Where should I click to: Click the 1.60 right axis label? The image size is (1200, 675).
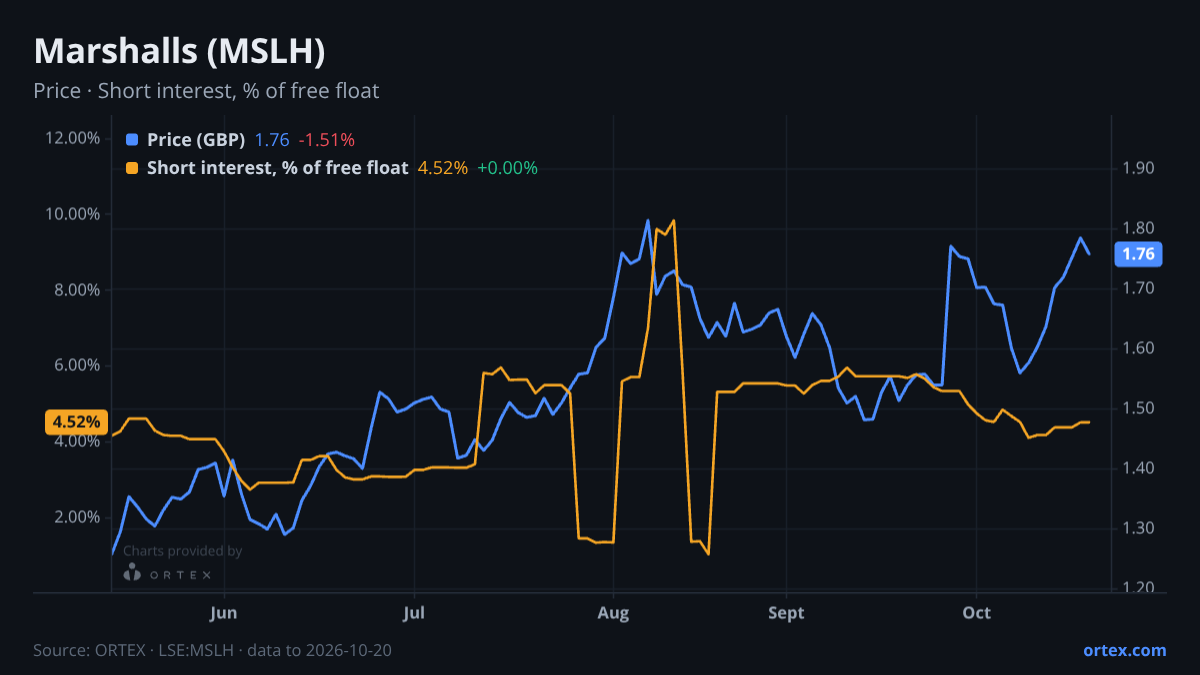click(1138, 348)
